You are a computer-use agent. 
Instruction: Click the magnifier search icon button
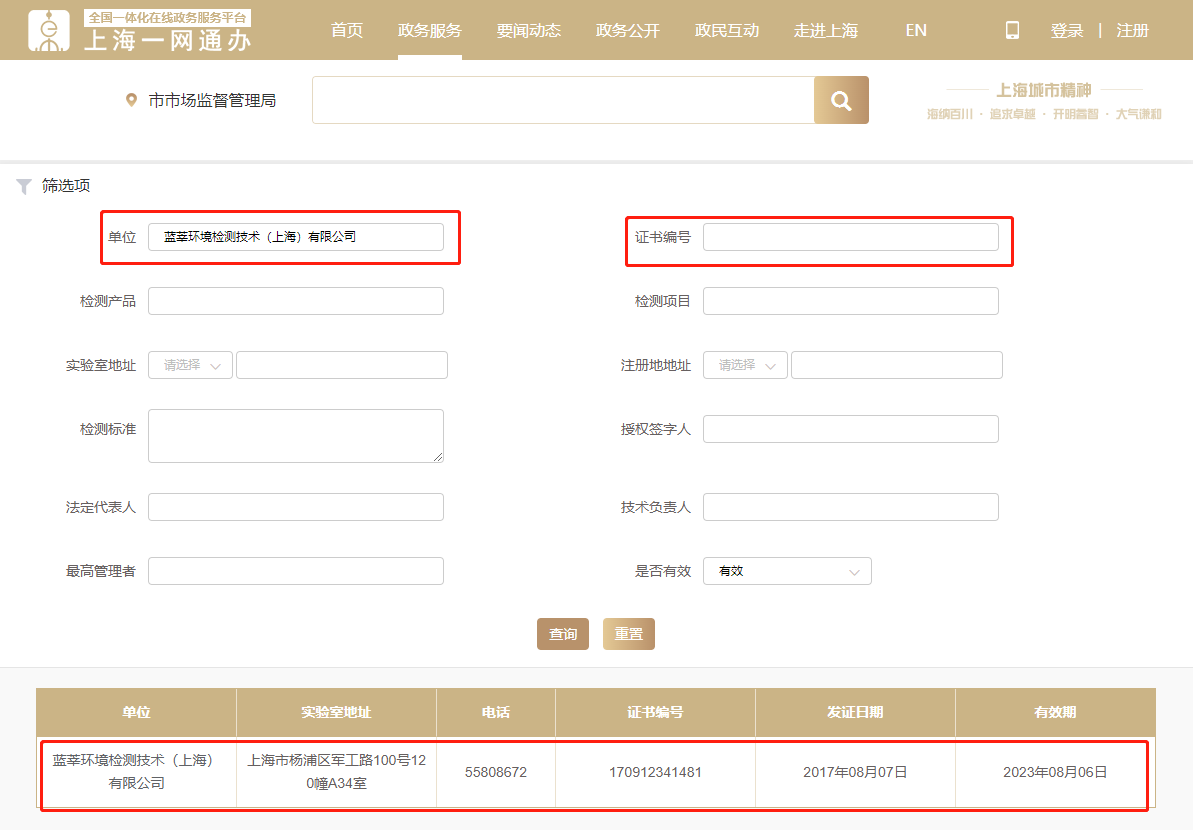841,100
